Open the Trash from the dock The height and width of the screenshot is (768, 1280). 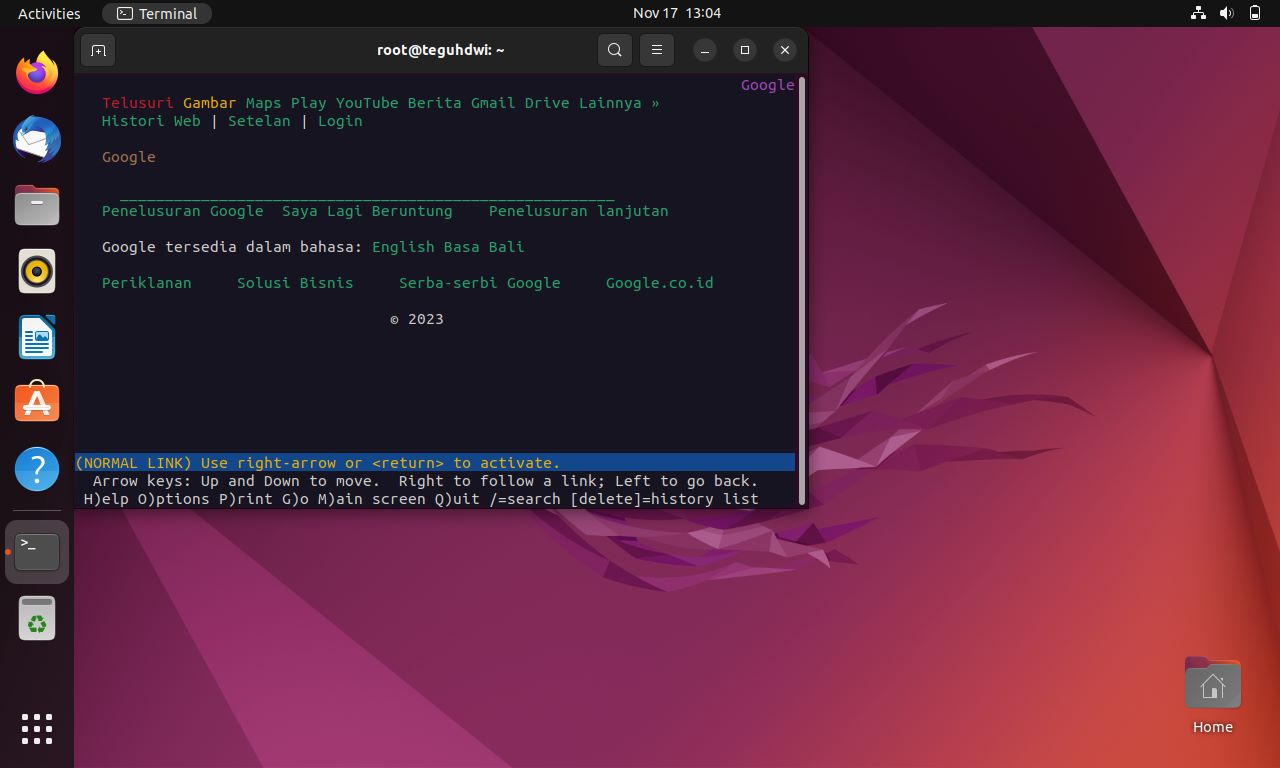[x=37, y=618]
